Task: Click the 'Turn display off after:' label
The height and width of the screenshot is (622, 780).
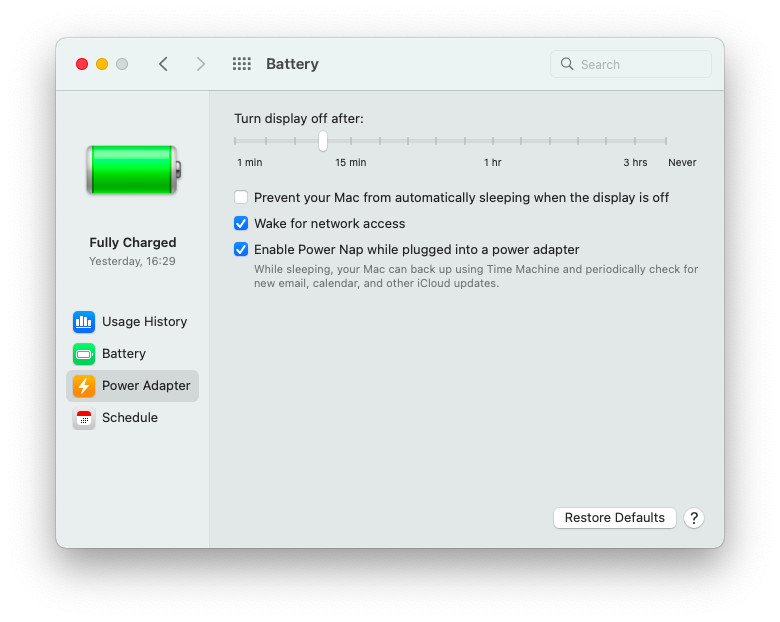Action: click(299, 118)
